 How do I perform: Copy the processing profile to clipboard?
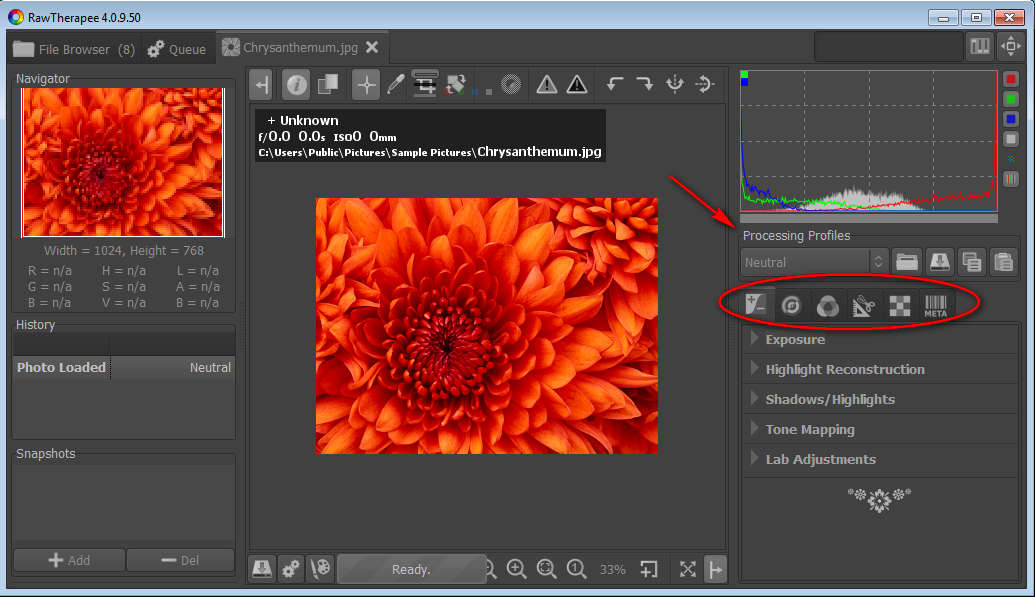(971, 262)
